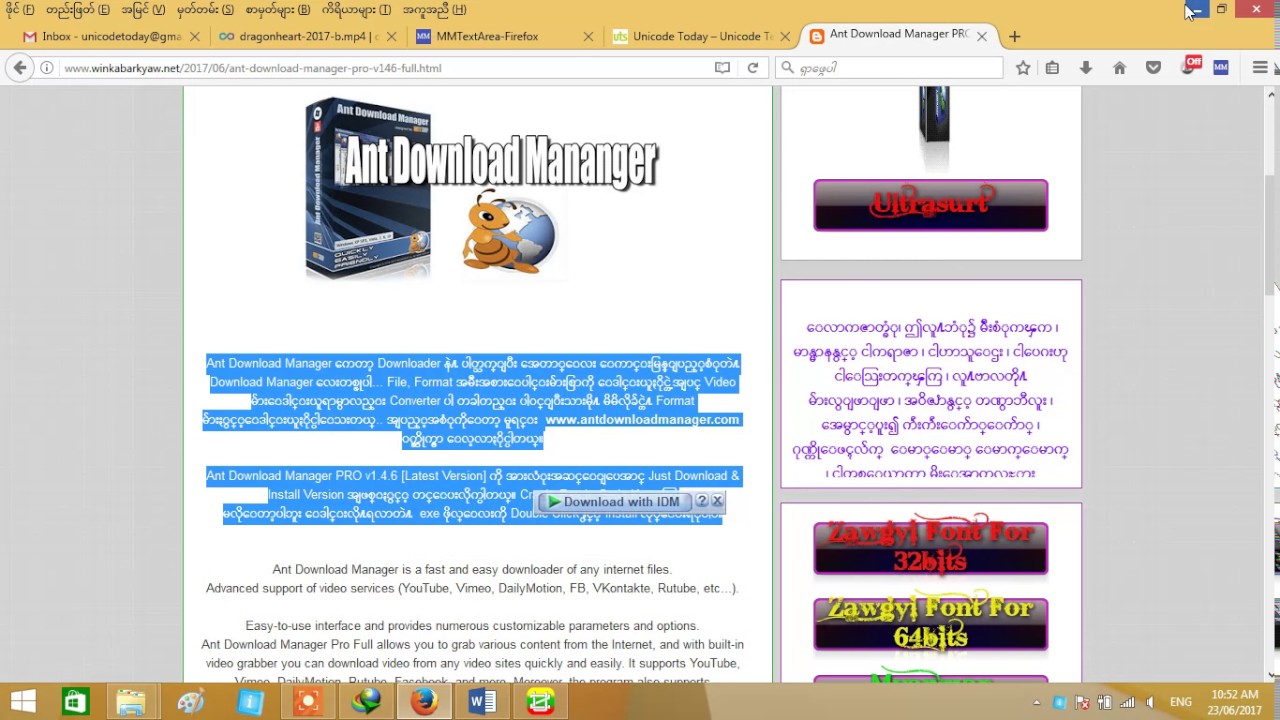
Task: Open Internet Download Manager taskbar icon
Action: [366, 702]
